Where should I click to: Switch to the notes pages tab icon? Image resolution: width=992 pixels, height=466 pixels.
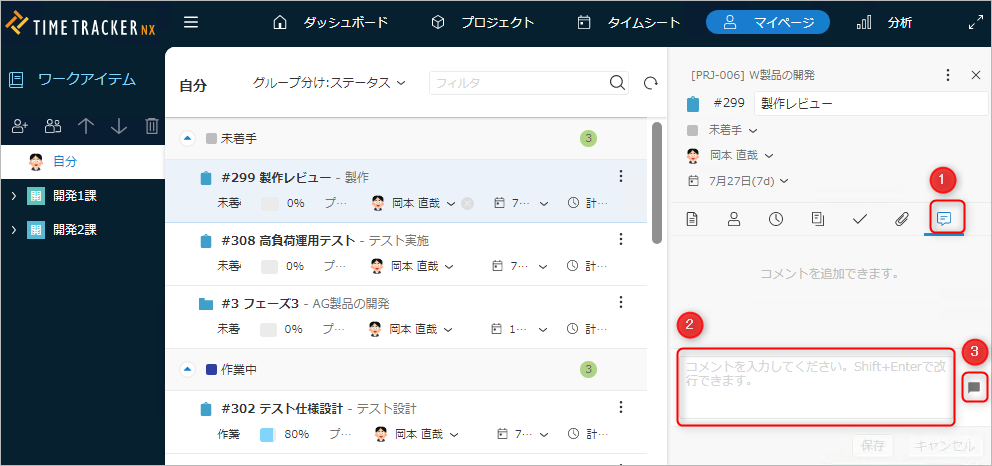[x=817, y=219]
